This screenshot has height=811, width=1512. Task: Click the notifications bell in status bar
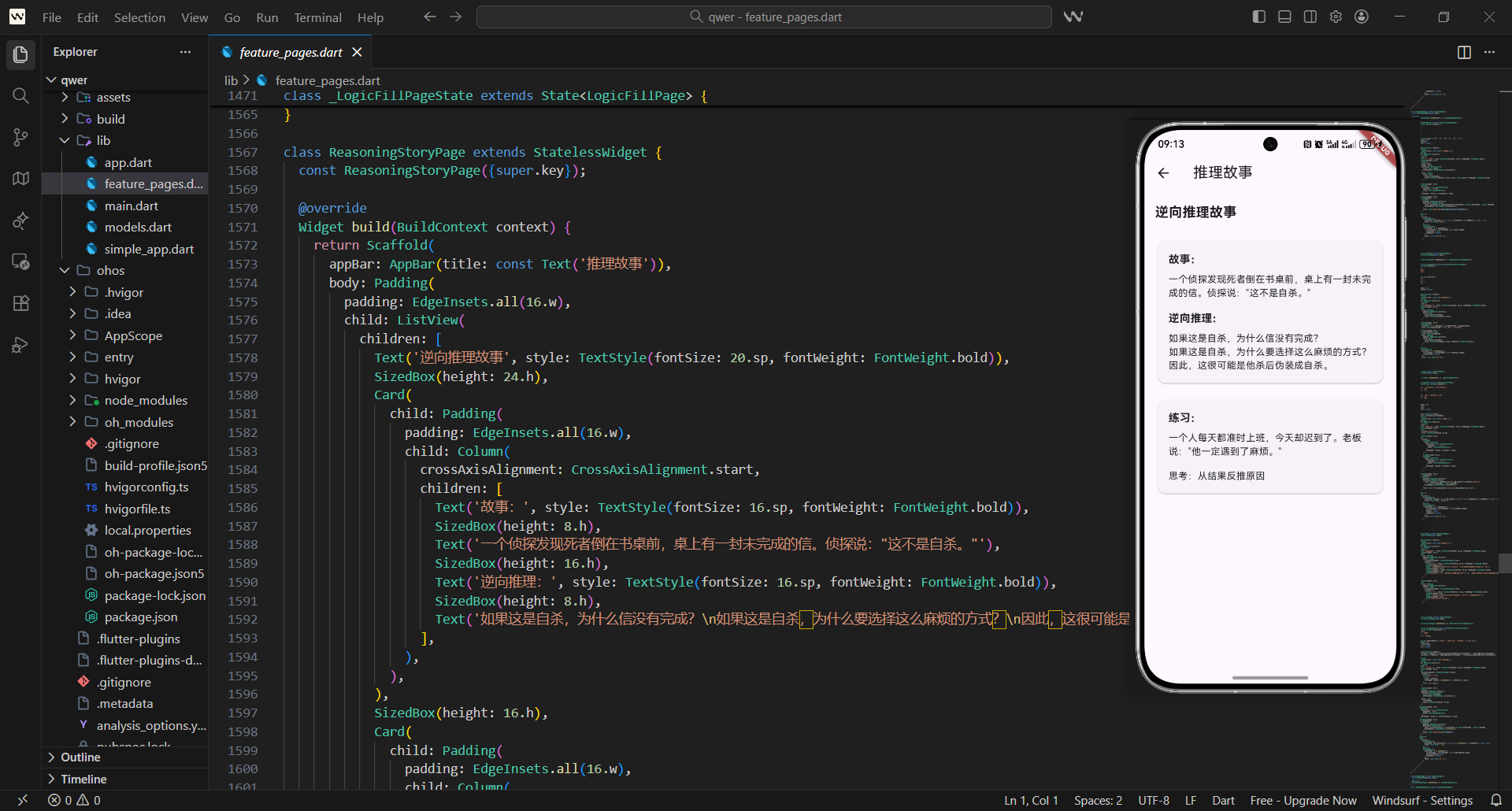tap(1495, 800)
